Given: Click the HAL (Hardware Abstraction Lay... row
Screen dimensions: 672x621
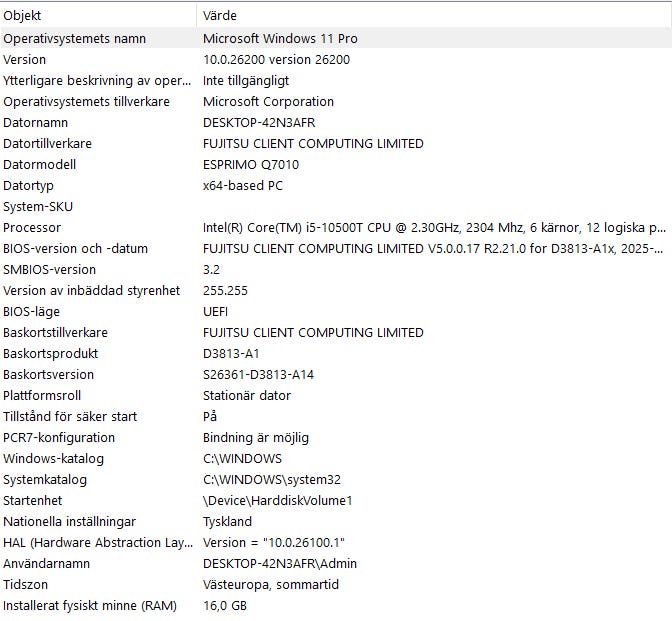Looking at the screenshot, I should 336,543.
